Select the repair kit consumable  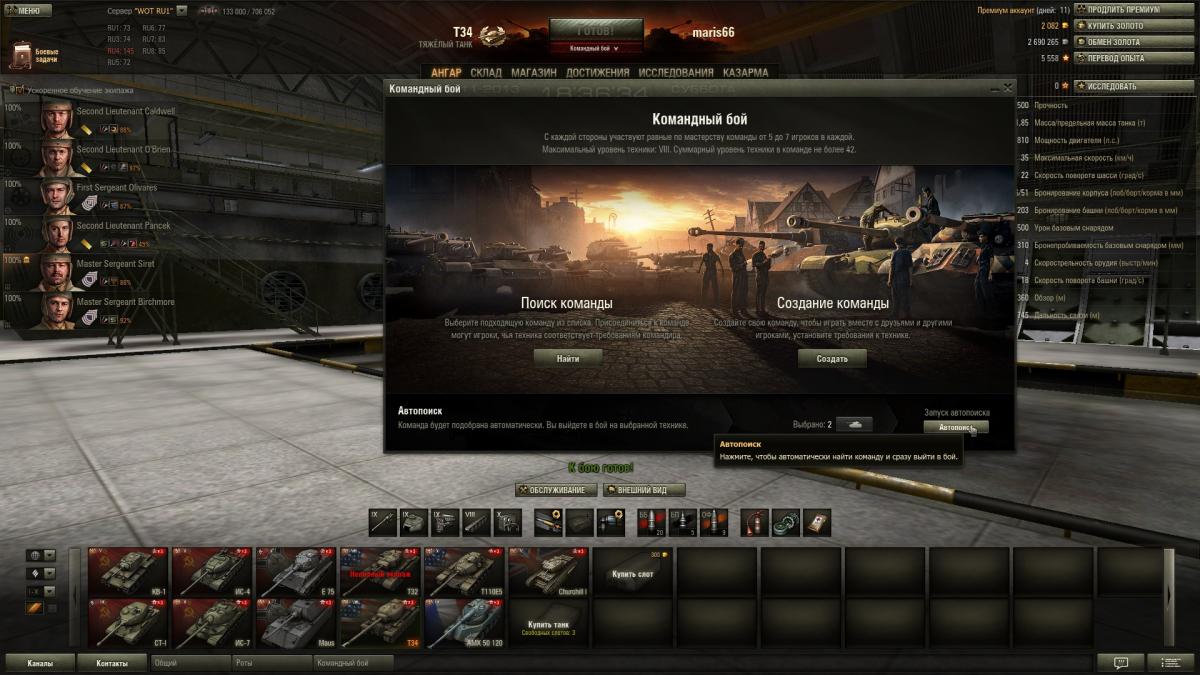pos(786,523)
